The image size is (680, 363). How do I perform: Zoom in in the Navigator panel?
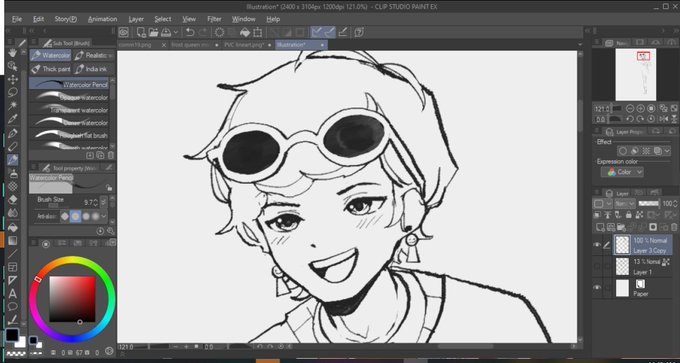(x=641, y=108)
